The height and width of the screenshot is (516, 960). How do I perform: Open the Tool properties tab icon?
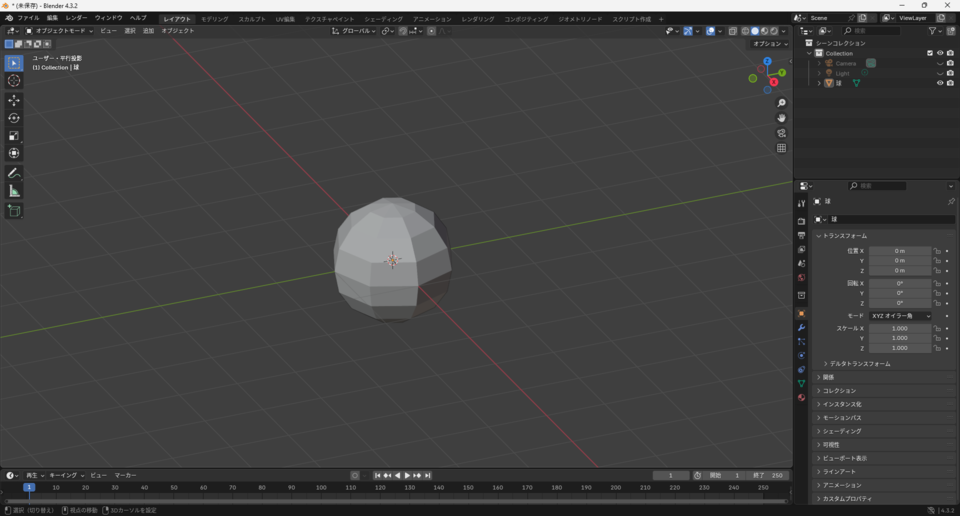pos(801,203)
